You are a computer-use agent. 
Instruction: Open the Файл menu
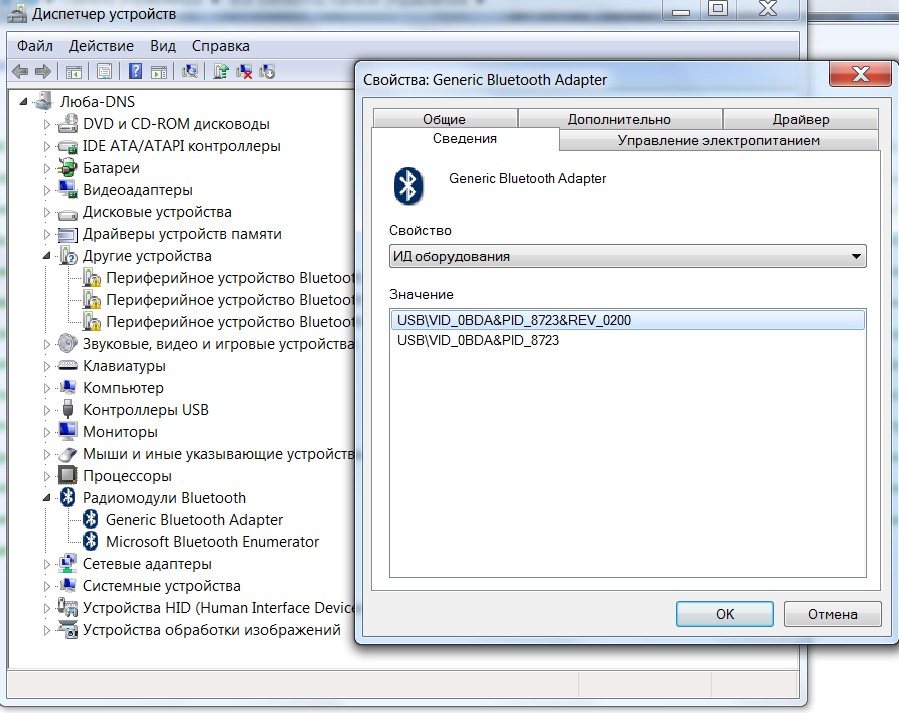click(x=35, y=46)
